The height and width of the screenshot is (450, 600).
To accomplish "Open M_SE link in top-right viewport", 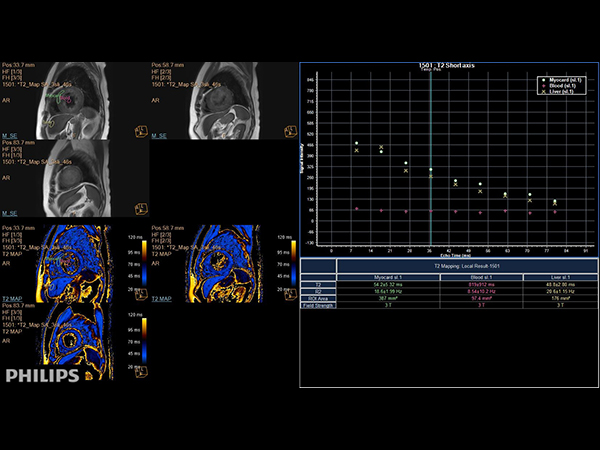I will [x=159, y=133].
